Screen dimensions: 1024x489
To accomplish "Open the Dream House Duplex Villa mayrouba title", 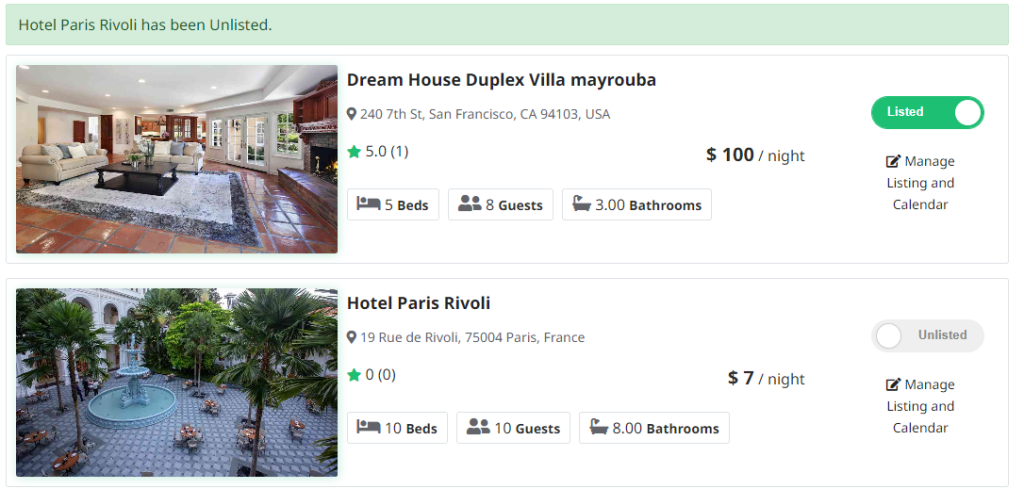I will (501, 80).
